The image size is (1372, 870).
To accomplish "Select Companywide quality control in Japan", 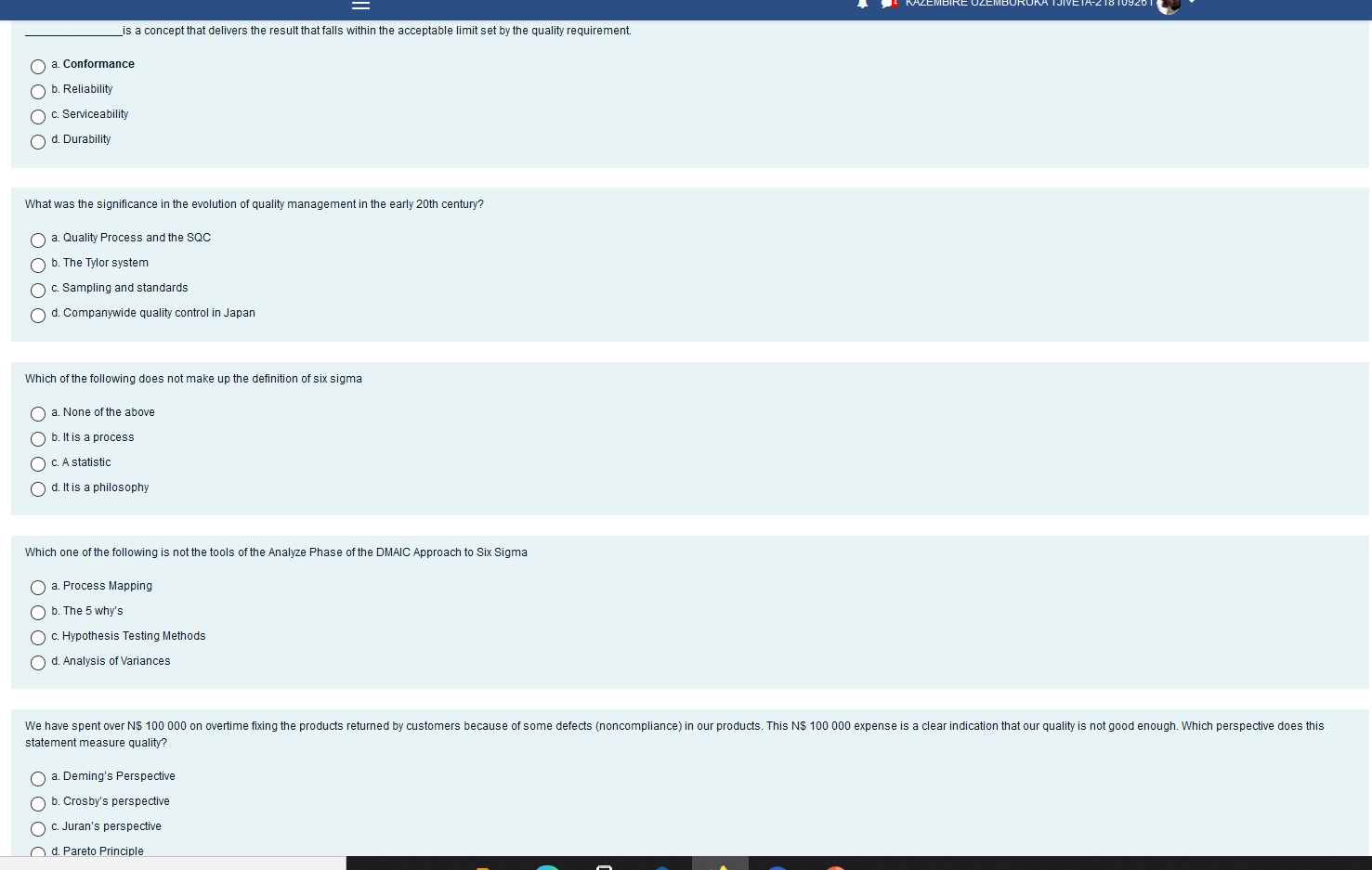I will click(38, 315).
